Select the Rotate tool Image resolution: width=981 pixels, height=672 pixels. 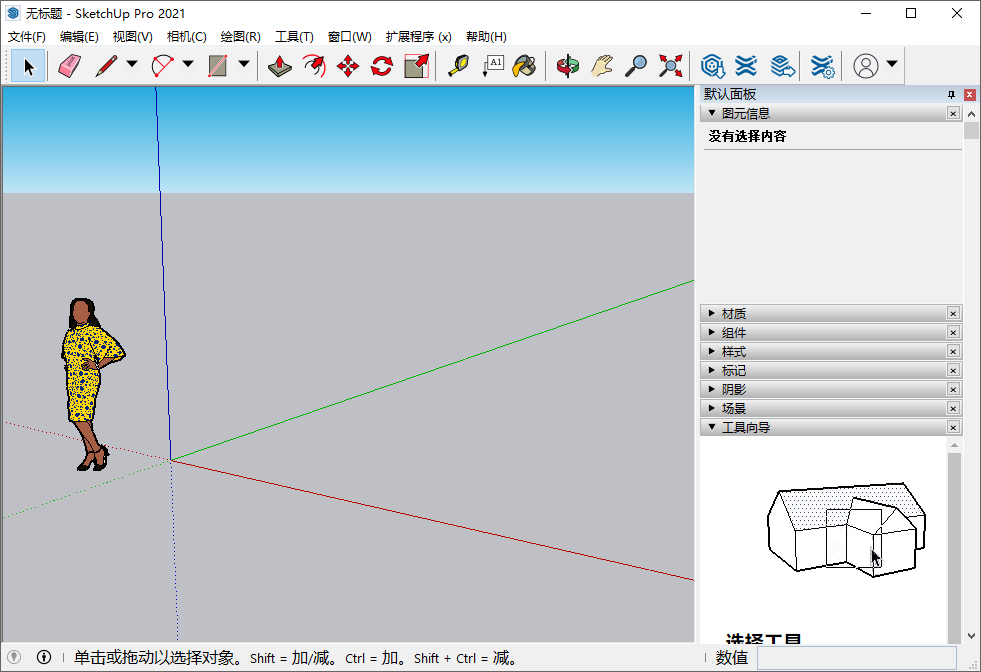tap(380, 66)
